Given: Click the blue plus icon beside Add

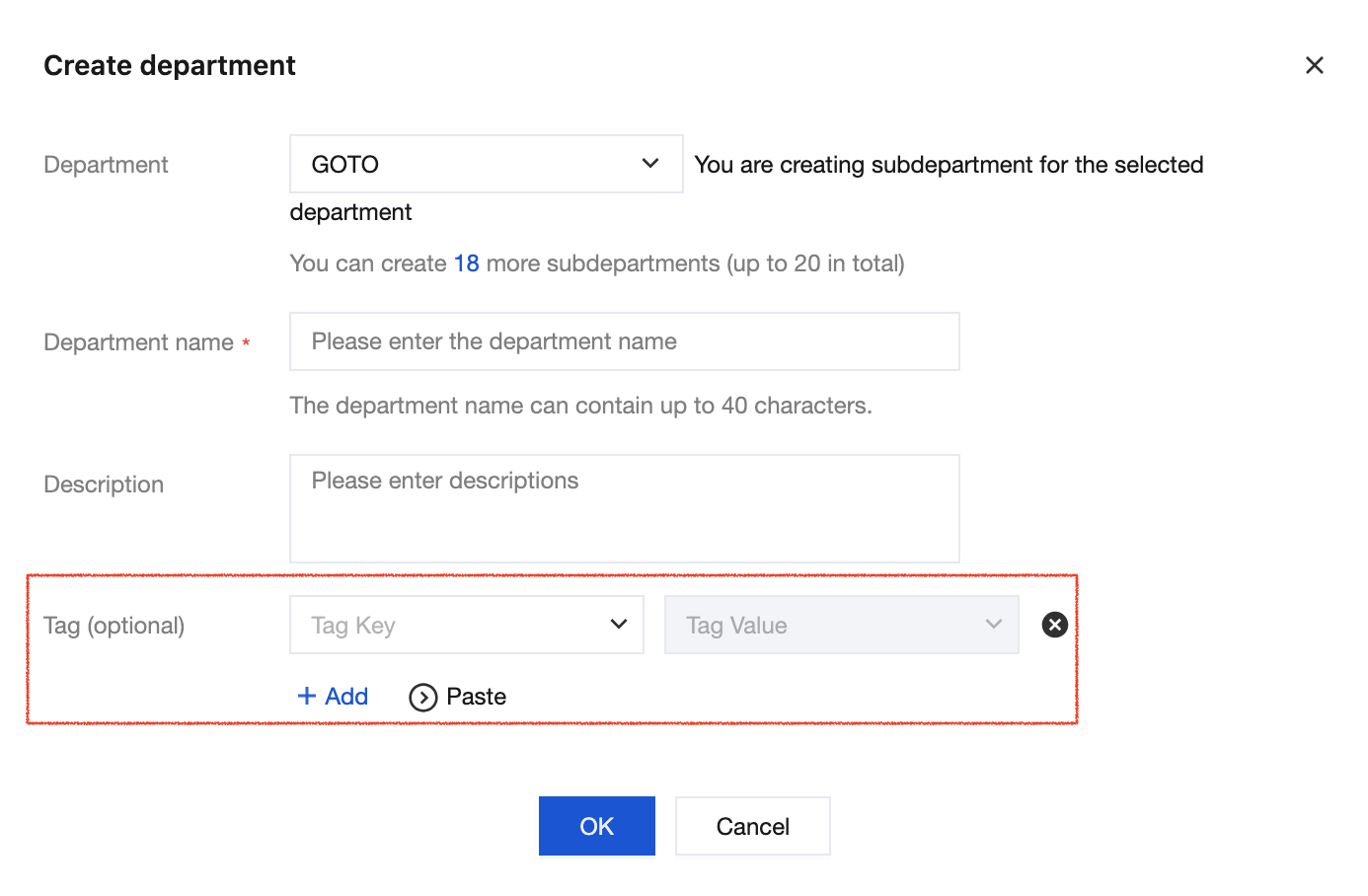Looking at the screenshot, I should click(307, 697).
